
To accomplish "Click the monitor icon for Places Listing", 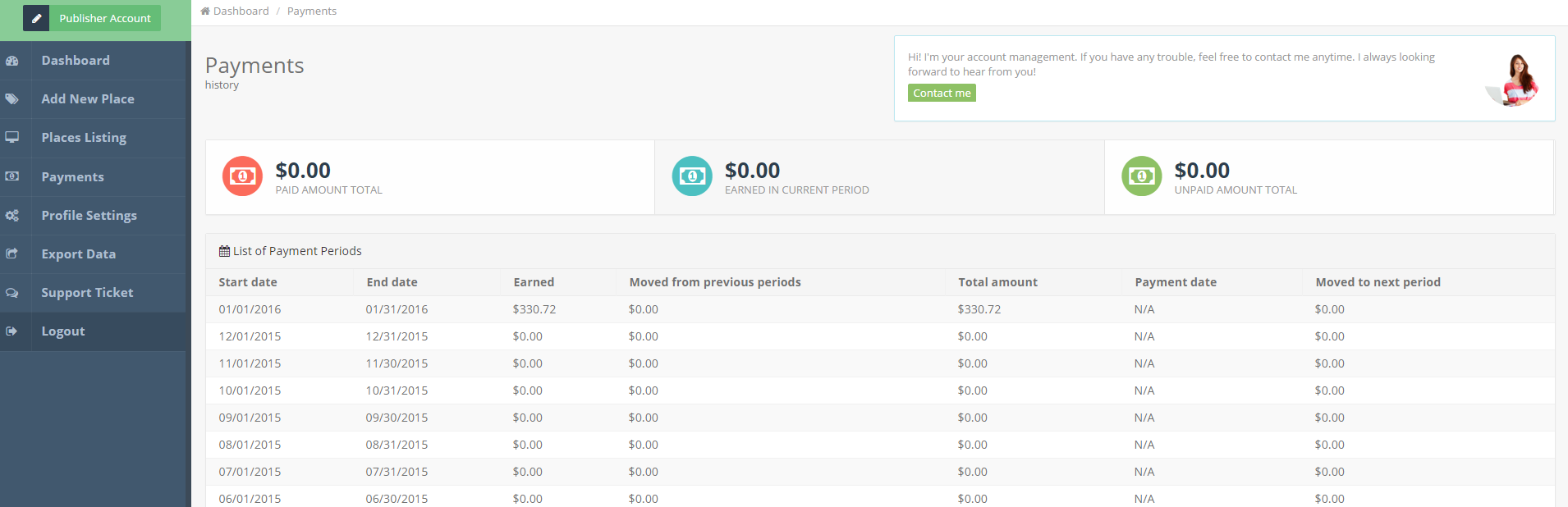I will 12,138.
